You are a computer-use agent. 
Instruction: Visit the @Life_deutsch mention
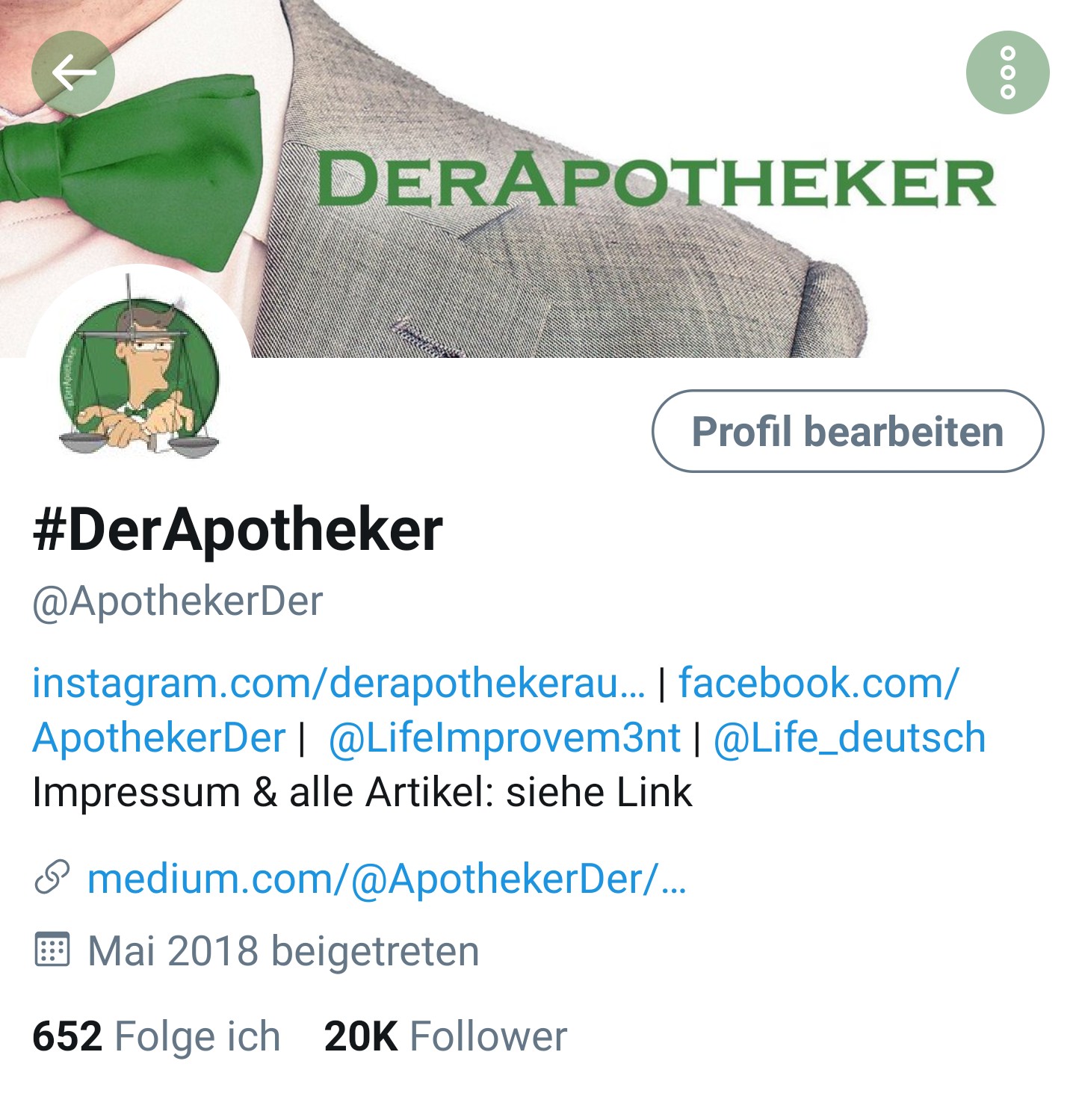(850, 737)
